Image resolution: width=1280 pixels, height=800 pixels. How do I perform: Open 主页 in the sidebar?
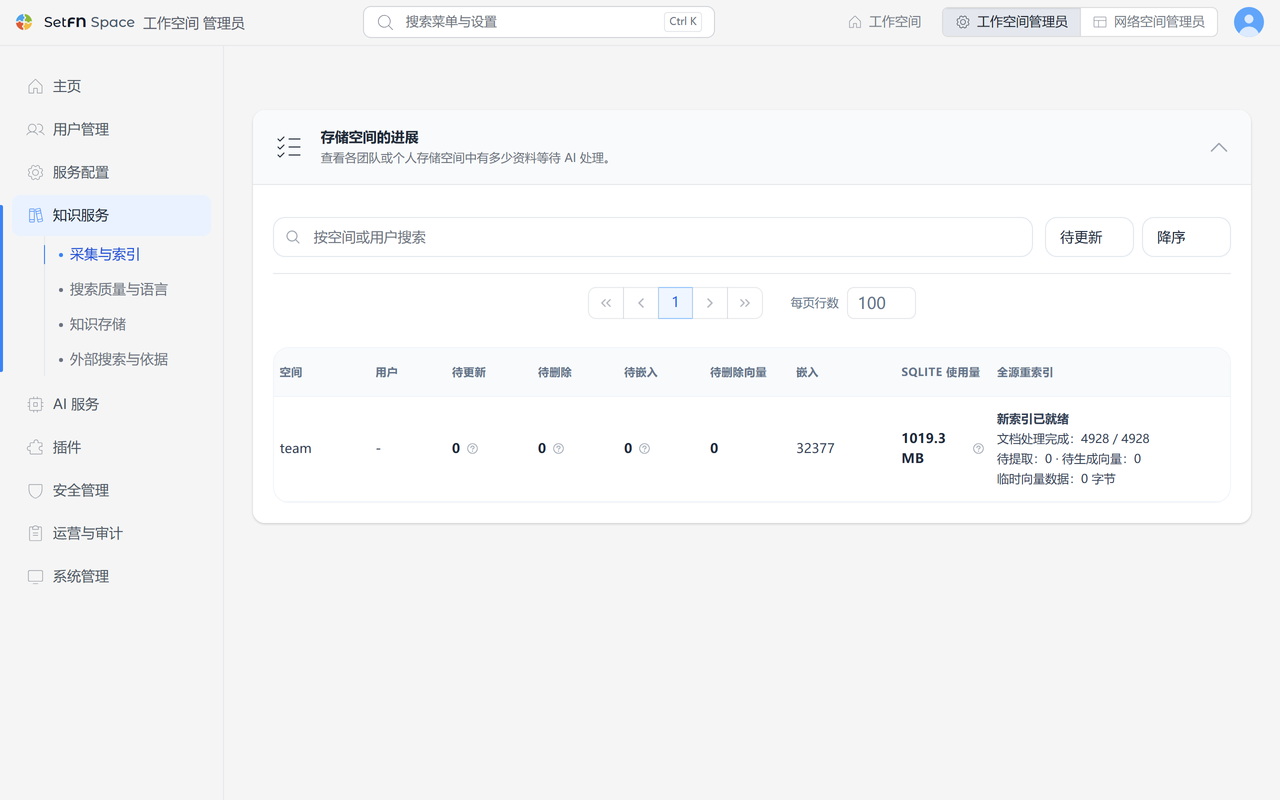coord(112,86)
